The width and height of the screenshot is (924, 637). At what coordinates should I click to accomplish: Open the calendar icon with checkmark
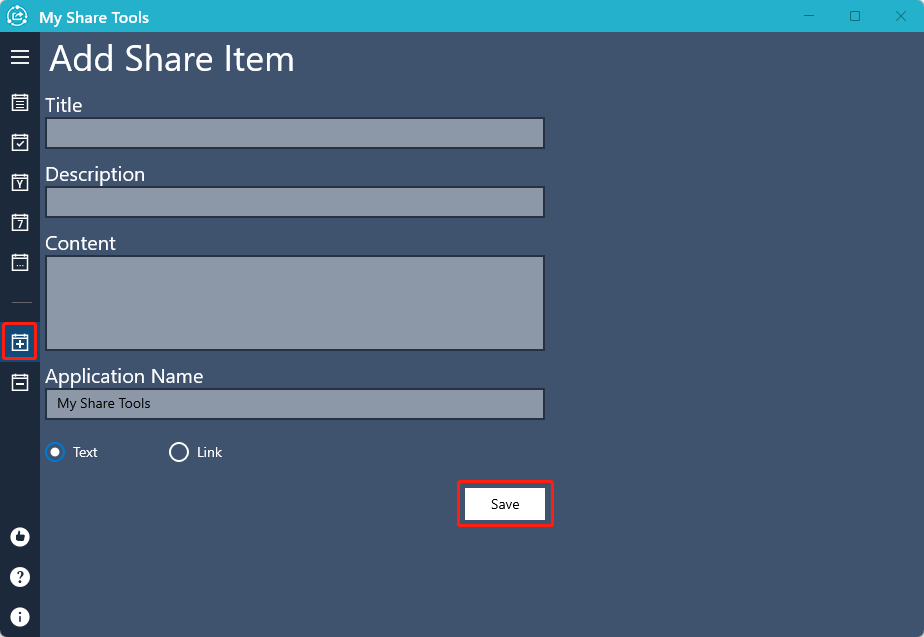pyautogui.click(x=19, y=142)
